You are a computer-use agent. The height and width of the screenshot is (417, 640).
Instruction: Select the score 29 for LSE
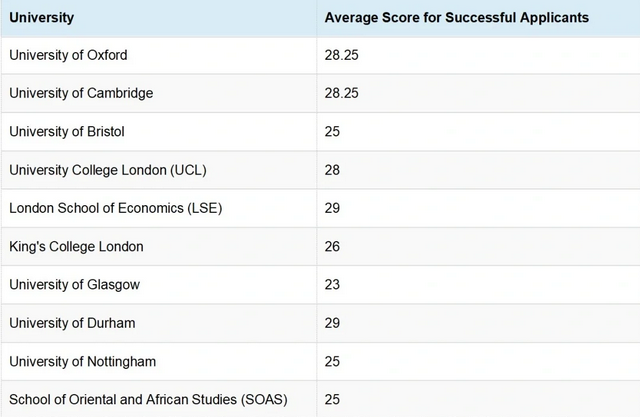coord(332,208)
